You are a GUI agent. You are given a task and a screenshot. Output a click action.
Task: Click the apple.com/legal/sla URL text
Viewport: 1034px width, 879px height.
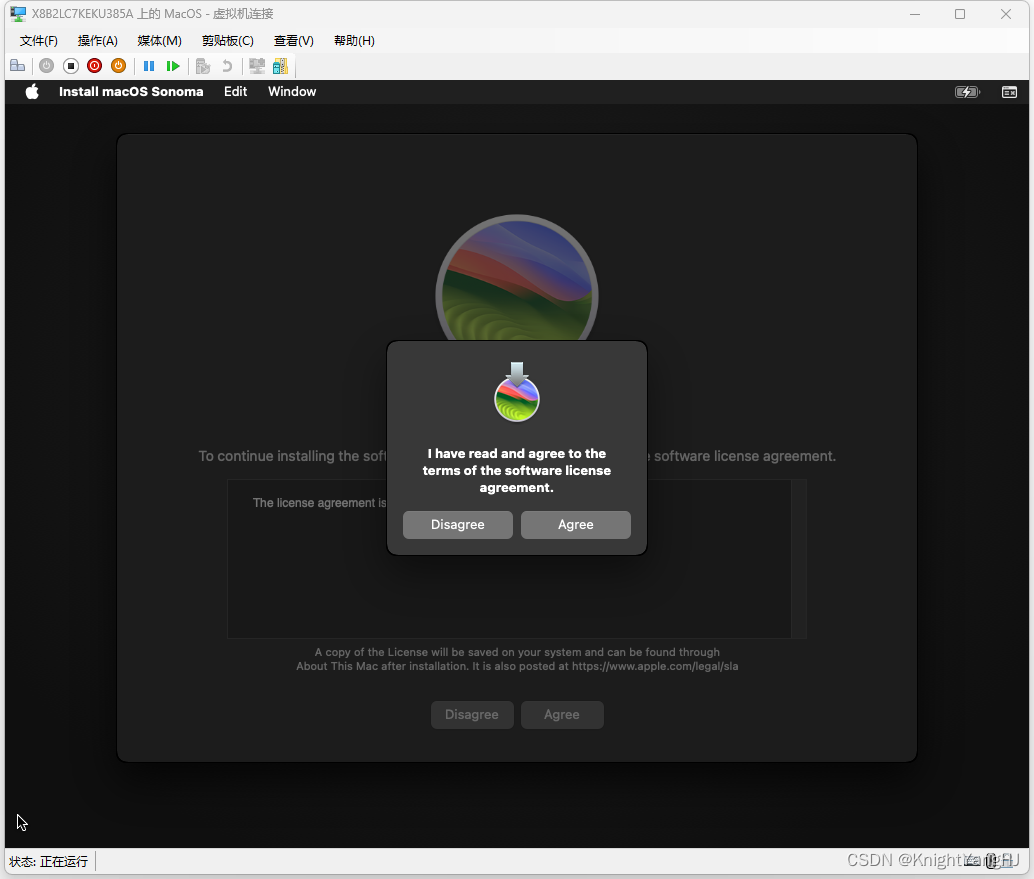[x=655, y=666]
